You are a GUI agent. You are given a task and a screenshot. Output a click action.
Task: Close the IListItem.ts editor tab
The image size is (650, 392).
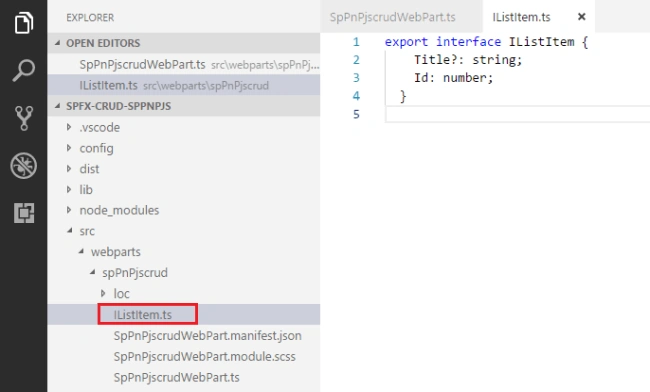pos(582,17)
